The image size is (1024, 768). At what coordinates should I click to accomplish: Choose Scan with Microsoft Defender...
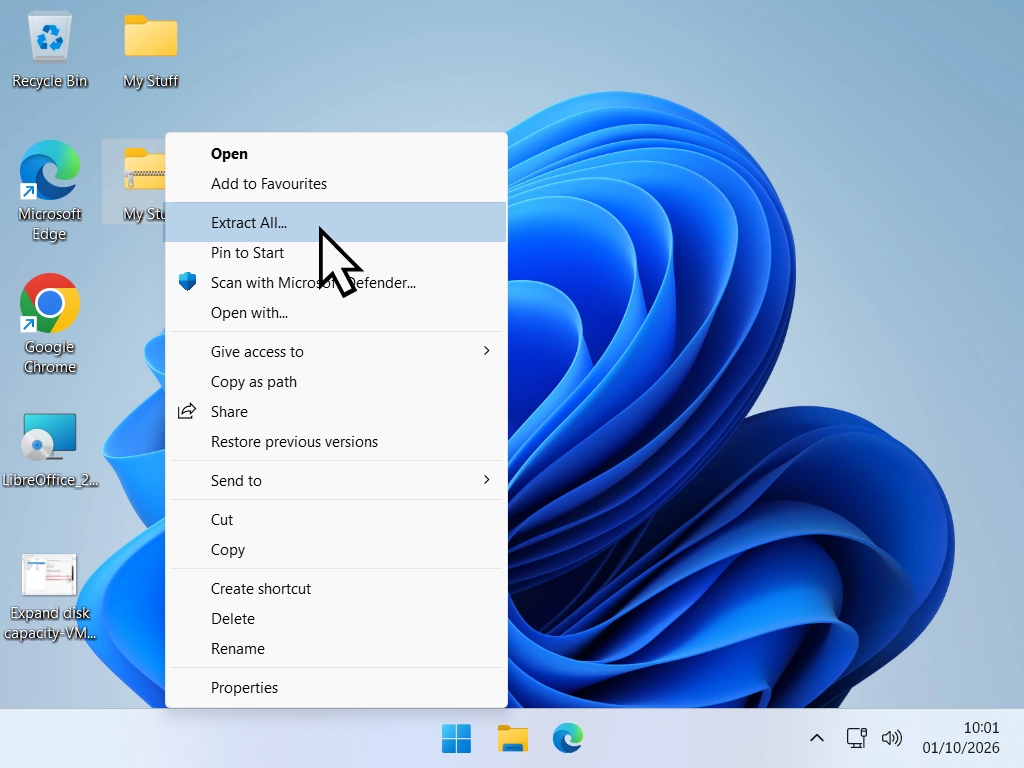click(336, 283)
